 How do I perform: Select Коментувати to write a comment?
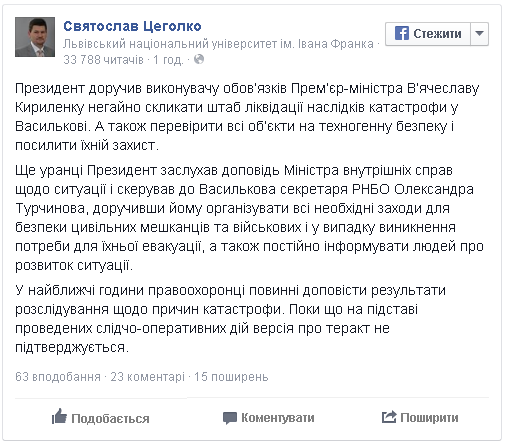(x=278, y=418)
